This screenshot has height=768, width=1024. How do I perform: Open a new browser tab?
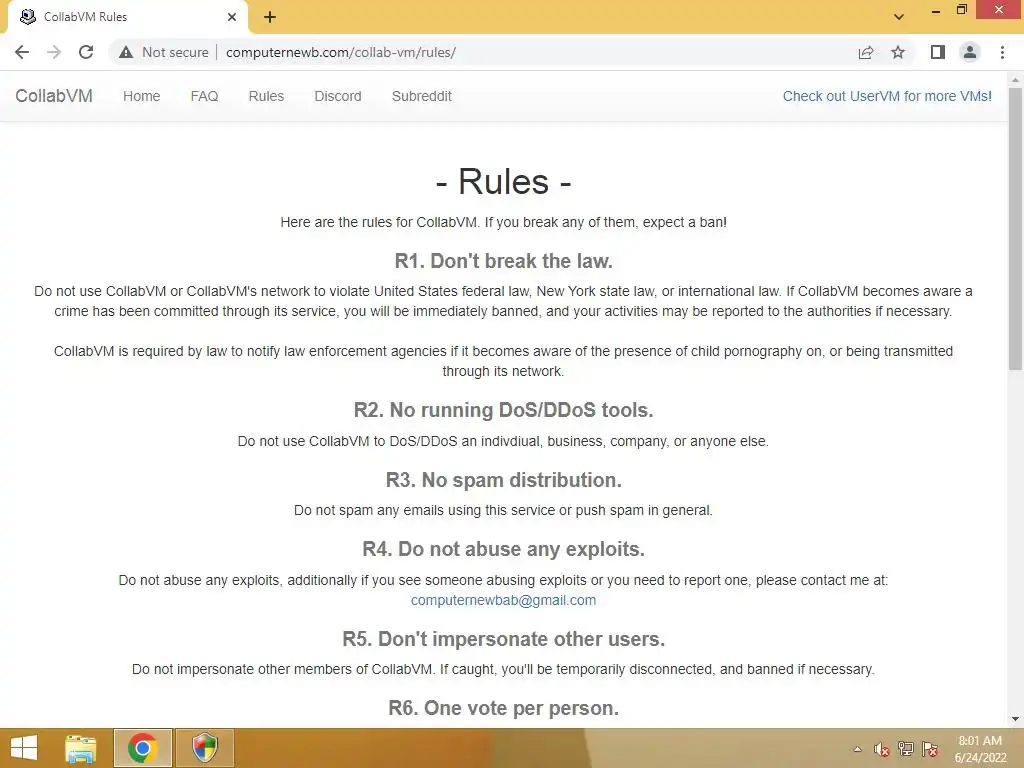pos(270,17)
